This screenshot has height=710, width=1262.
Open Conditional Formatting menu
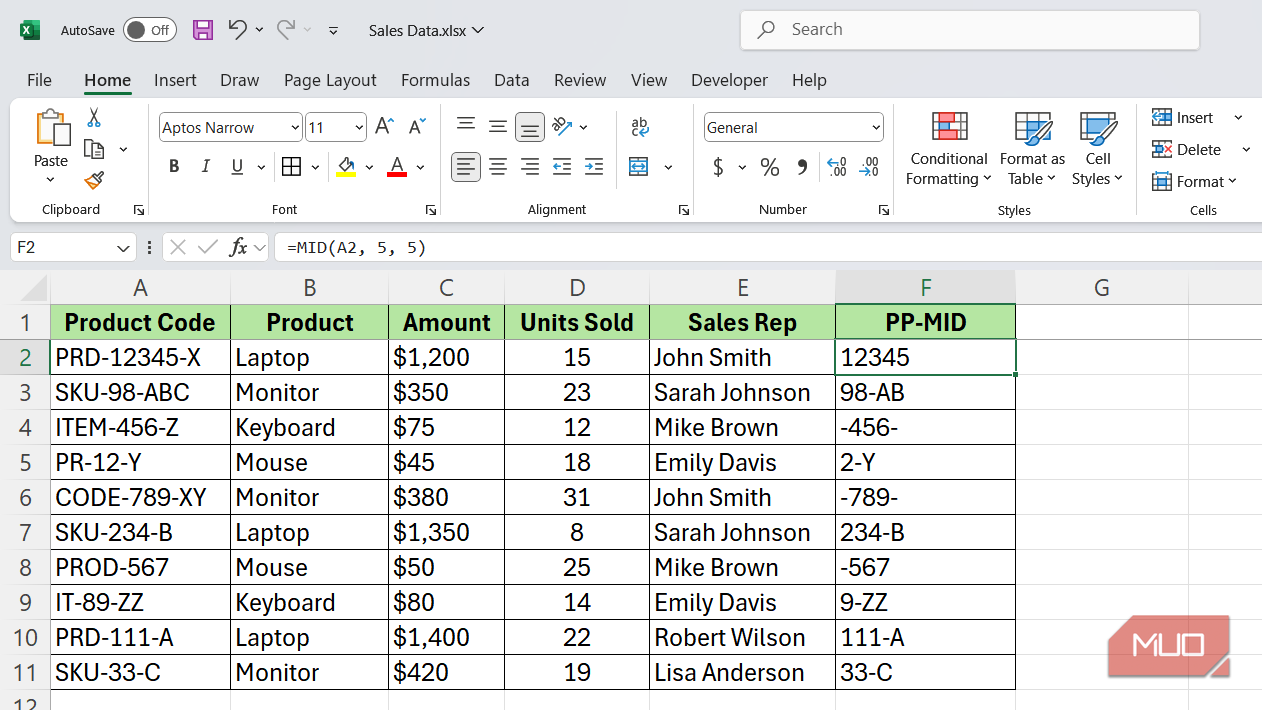(949, 149)
